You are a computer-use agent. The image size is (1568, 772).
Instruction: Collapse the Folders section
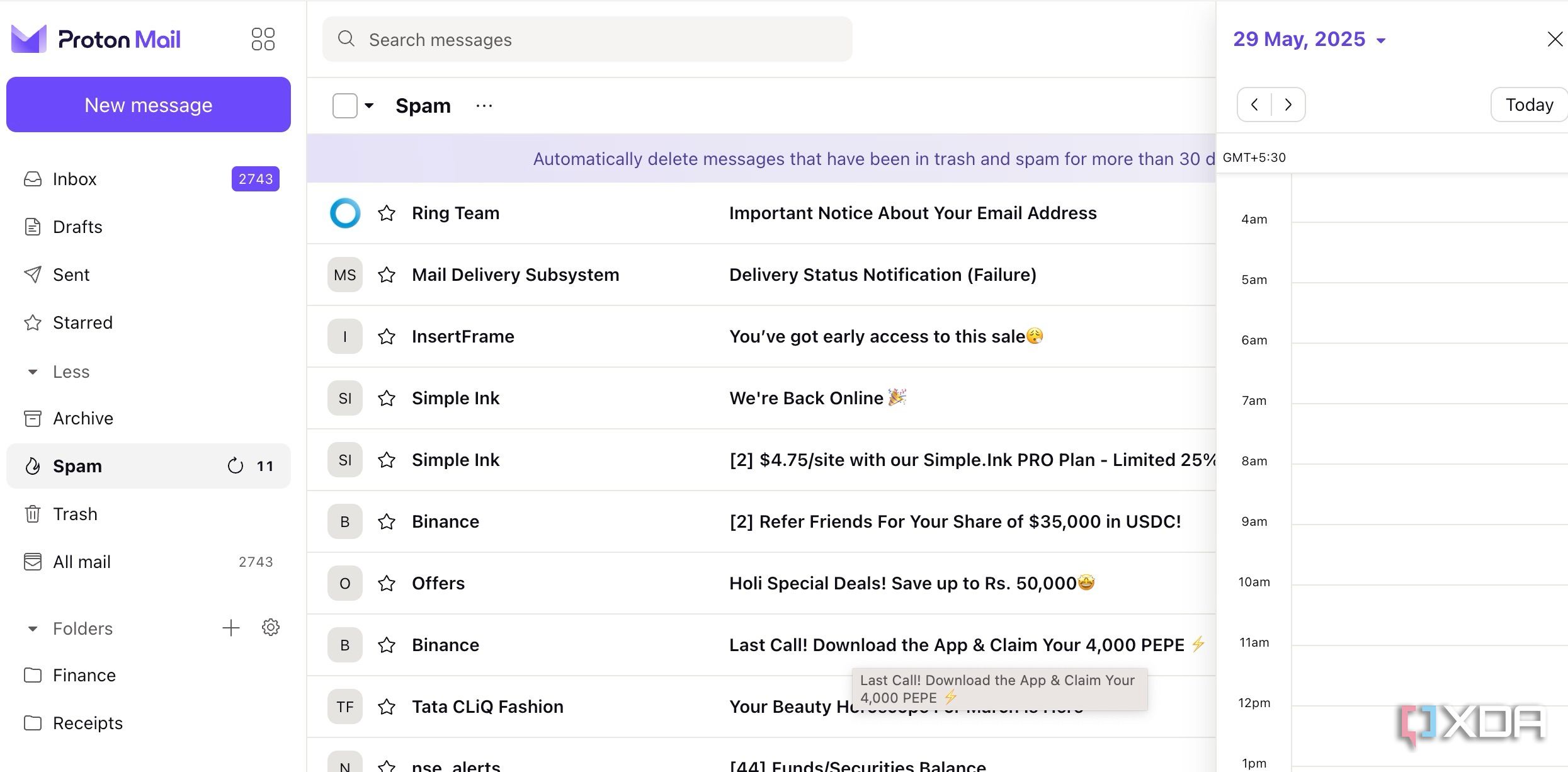point(71,628)
